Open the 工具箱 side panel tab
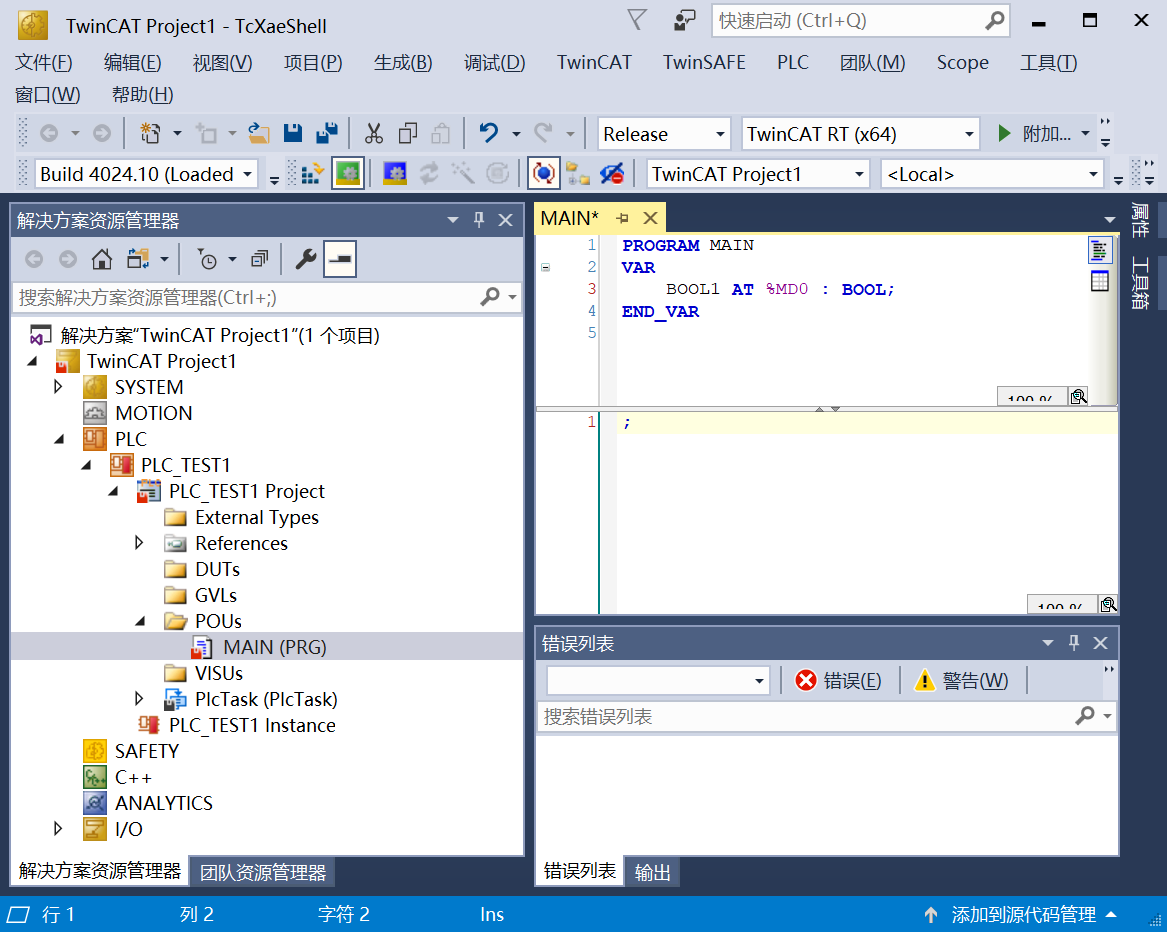The height and width of the screenshot is (932, 1167). [x=1140, y=283]
